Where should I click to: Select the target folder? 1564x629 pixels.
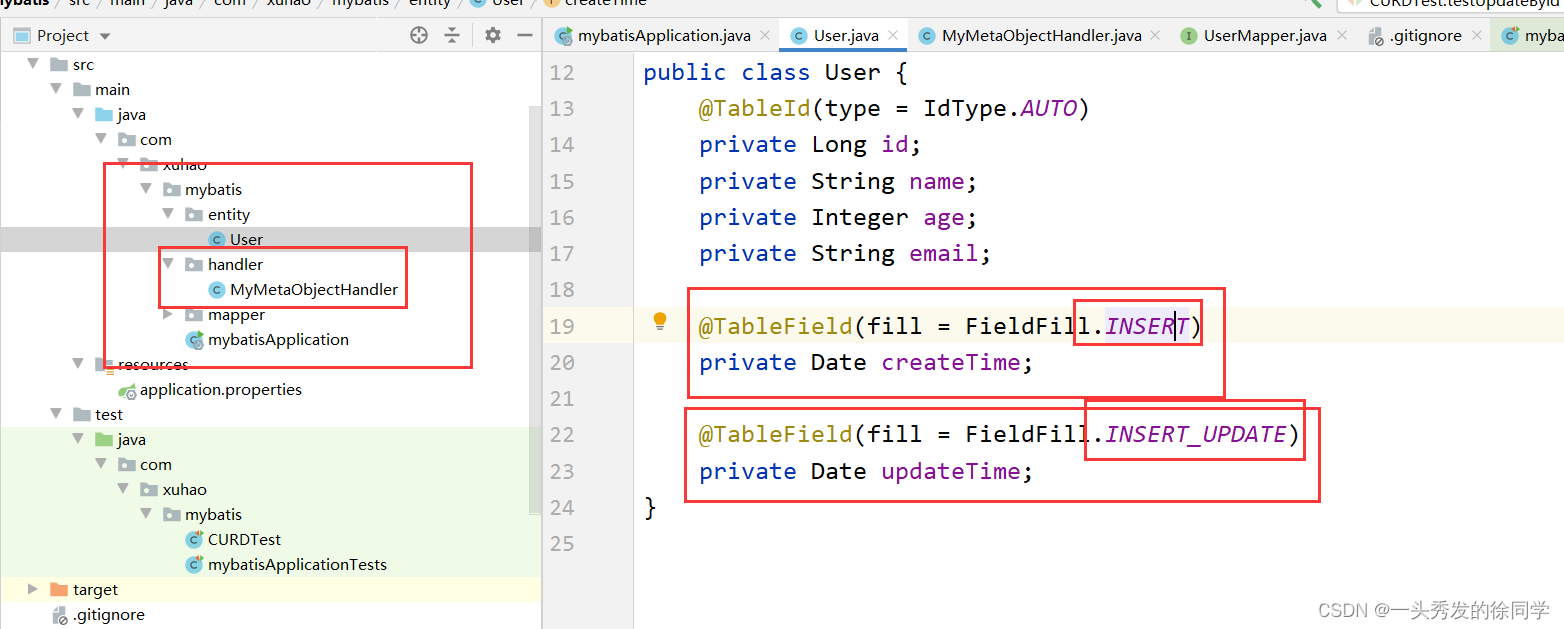pyautogui.click(x=95, y=589)
